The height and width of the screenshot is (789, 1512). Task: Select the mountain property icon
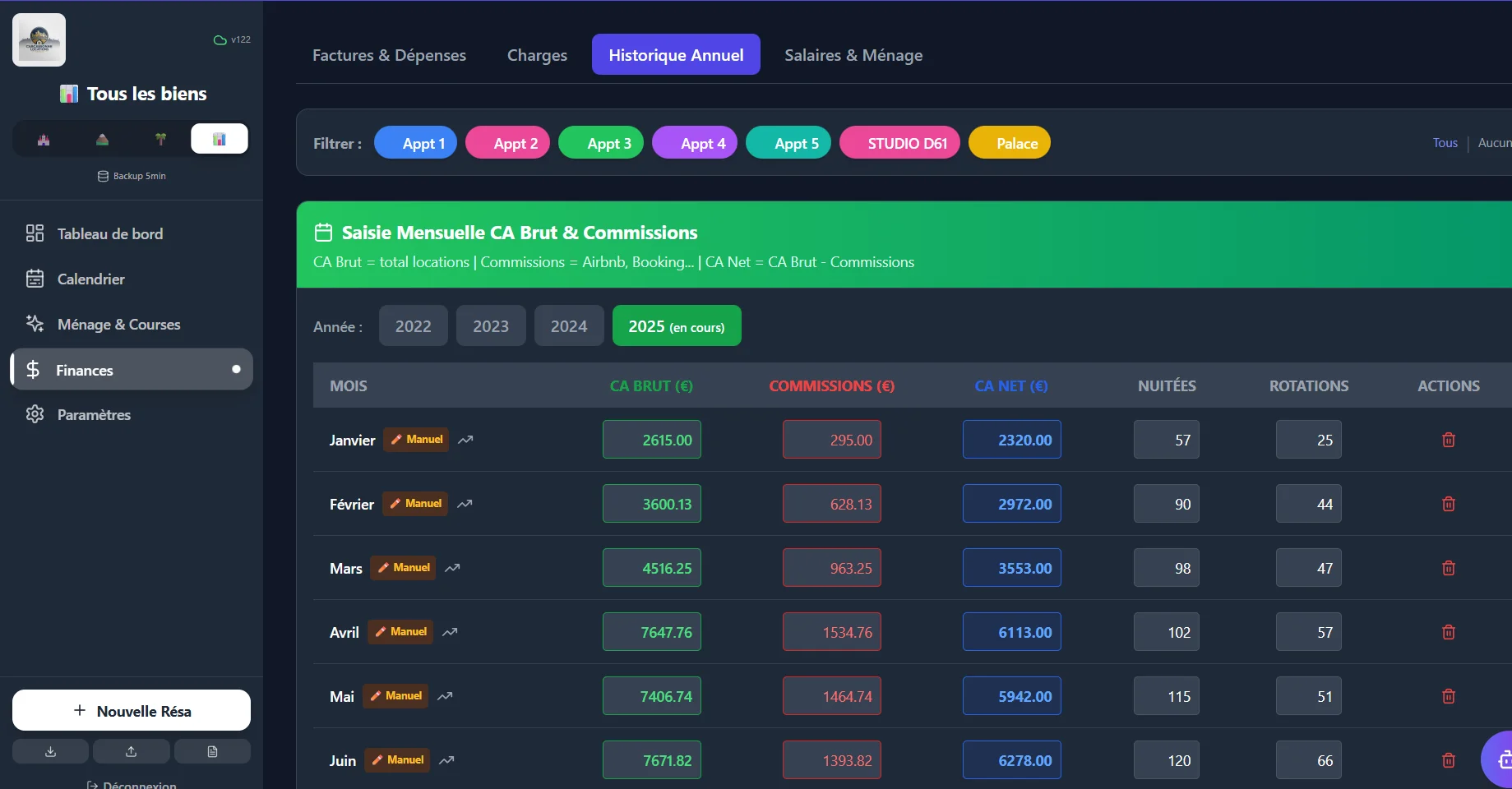[x=102, y=140]
